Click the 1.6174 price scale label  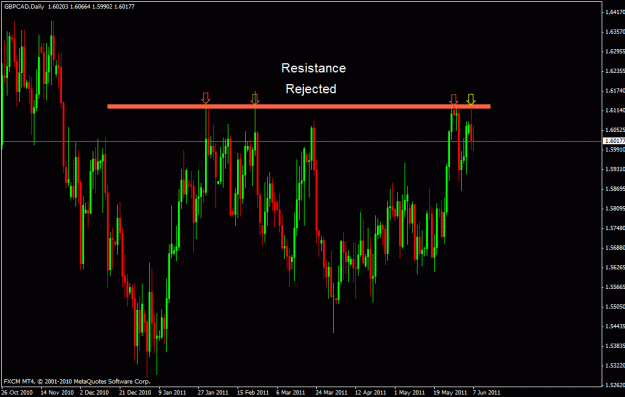pyautogui.click(x=615, y=91)
